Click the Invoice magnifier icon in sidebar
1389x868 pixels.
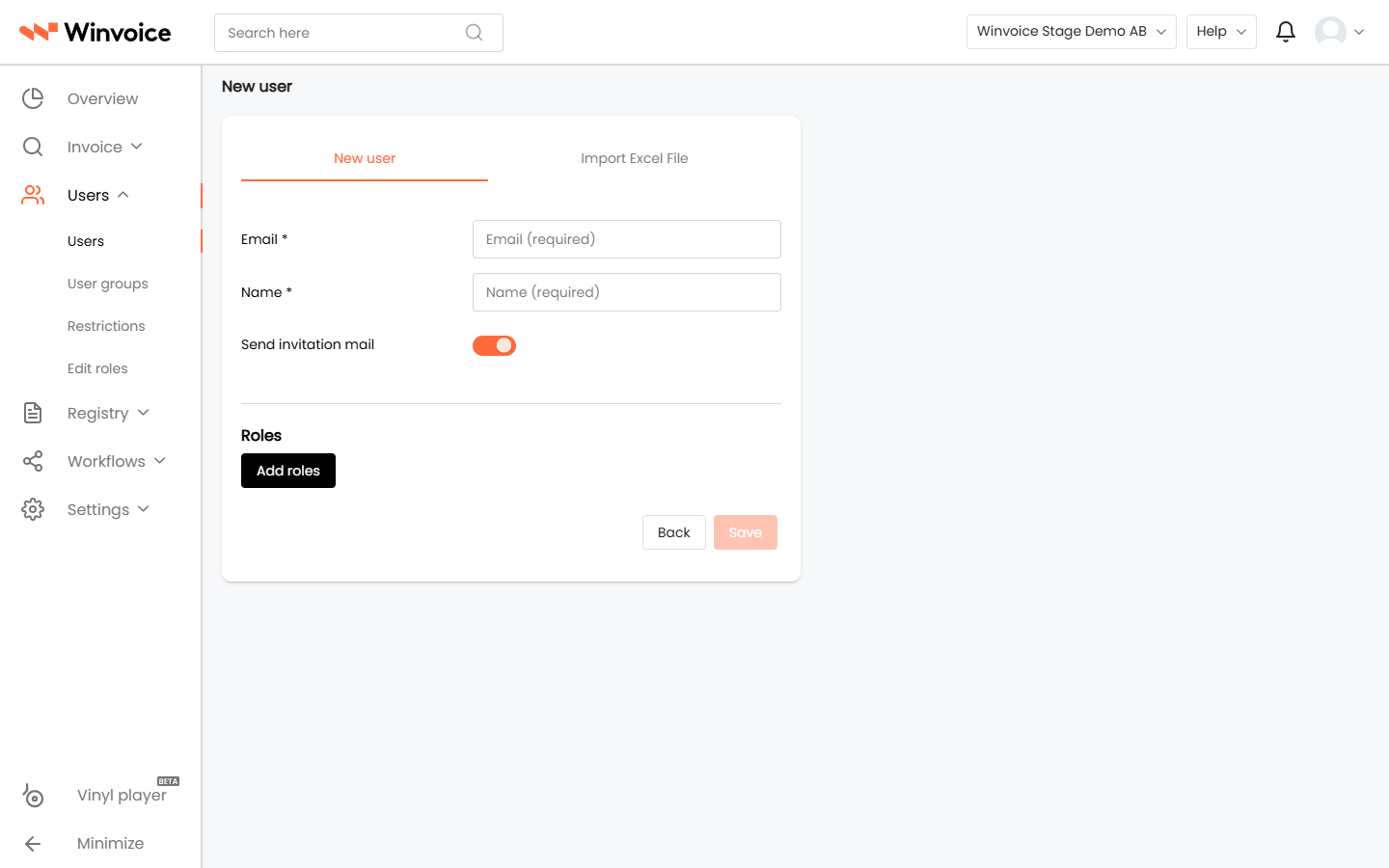(33, 147)
